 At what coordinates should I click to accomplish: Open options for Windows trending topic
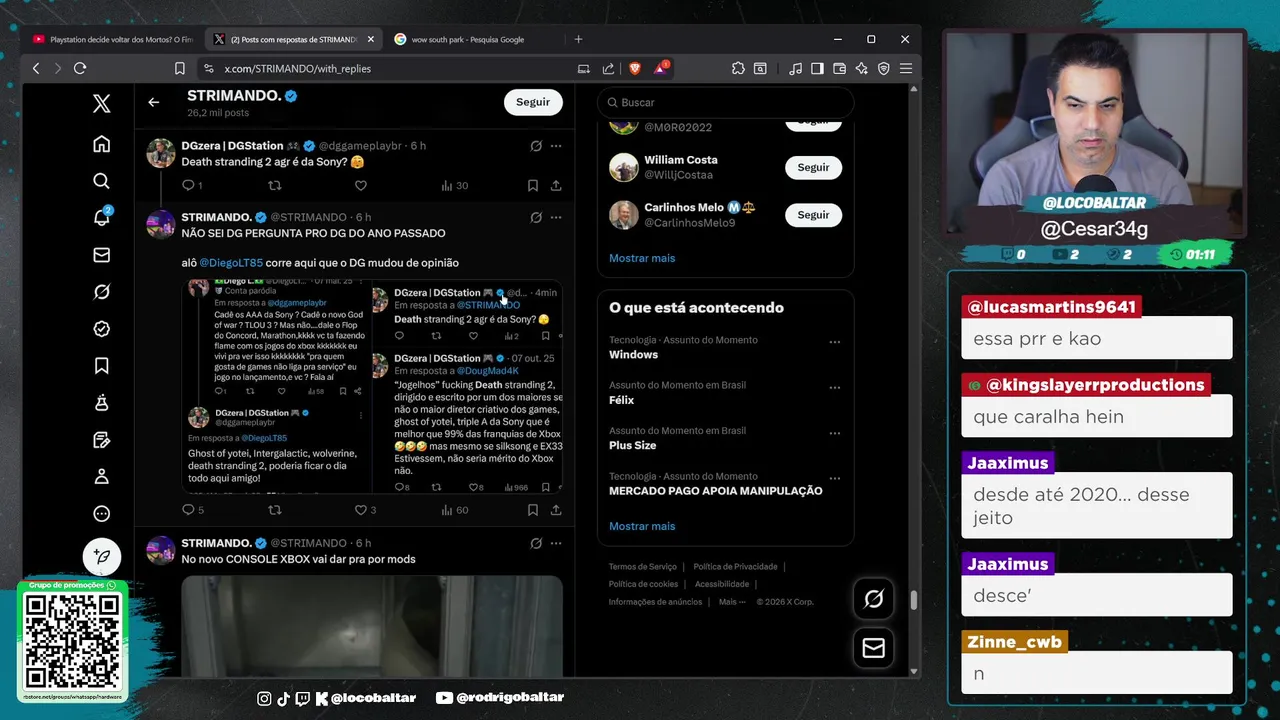pos(834,342)
